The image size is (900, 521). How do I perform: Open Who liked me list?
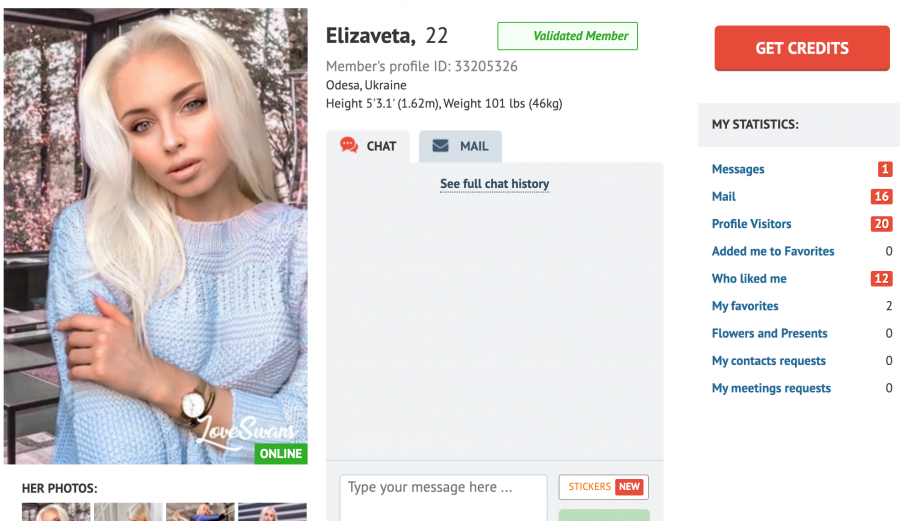749,279
